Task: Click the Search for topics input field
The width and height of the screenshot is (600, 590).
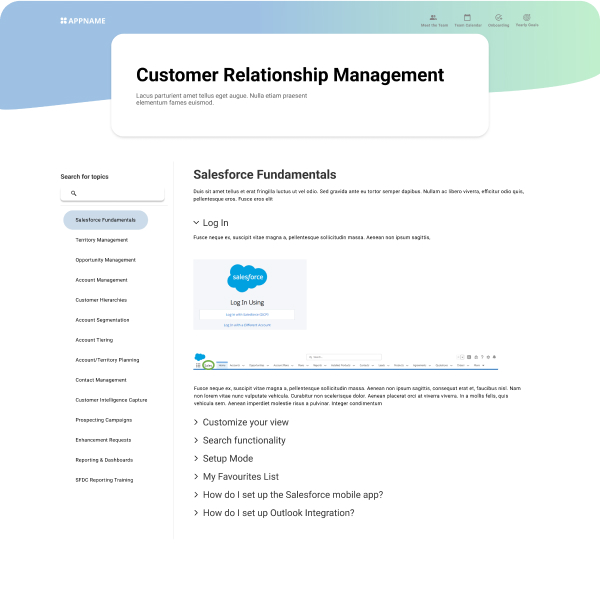Action: coord(112,194)
